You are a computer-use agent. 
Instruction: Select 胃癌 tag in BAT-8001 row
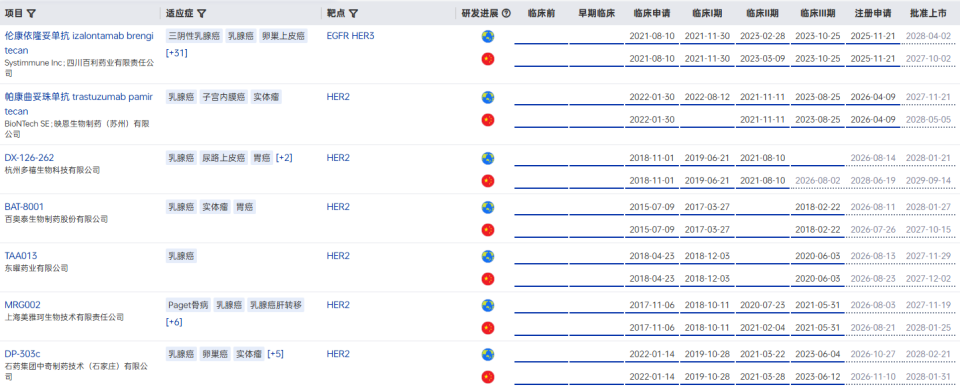(244, 207)
